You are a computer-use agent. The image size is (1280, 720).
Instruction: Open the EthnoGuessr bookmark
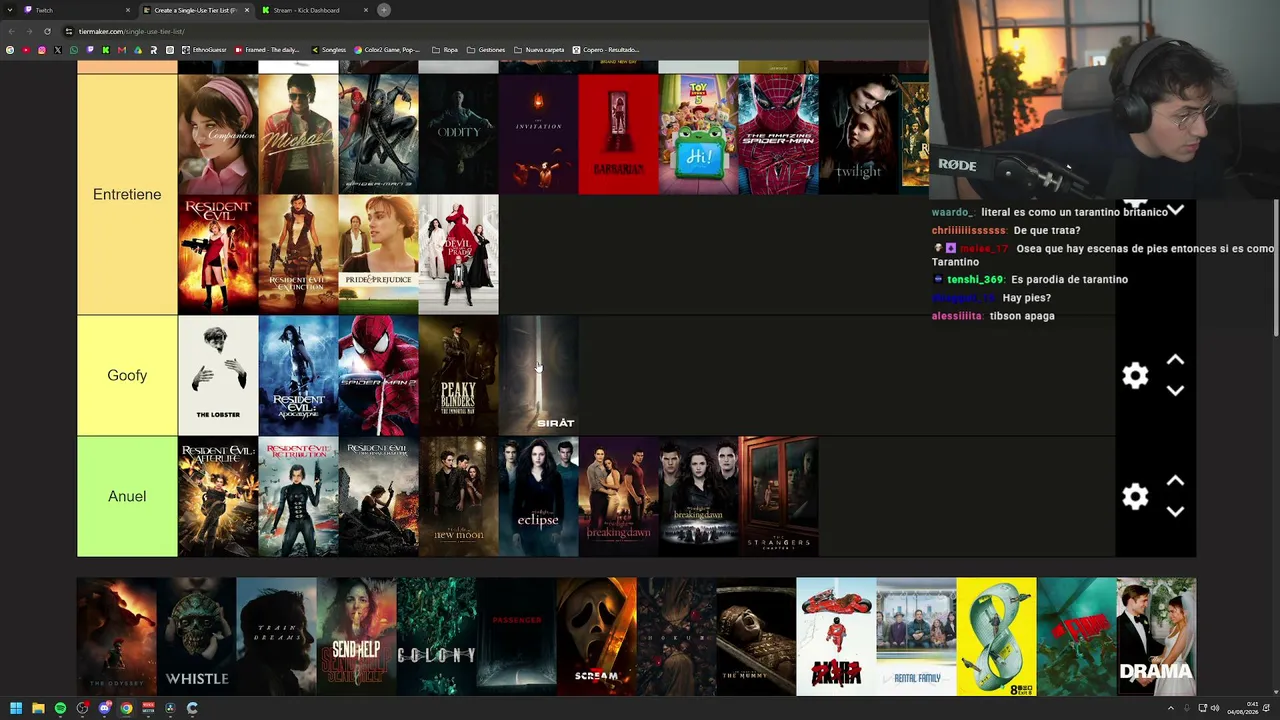204,50
